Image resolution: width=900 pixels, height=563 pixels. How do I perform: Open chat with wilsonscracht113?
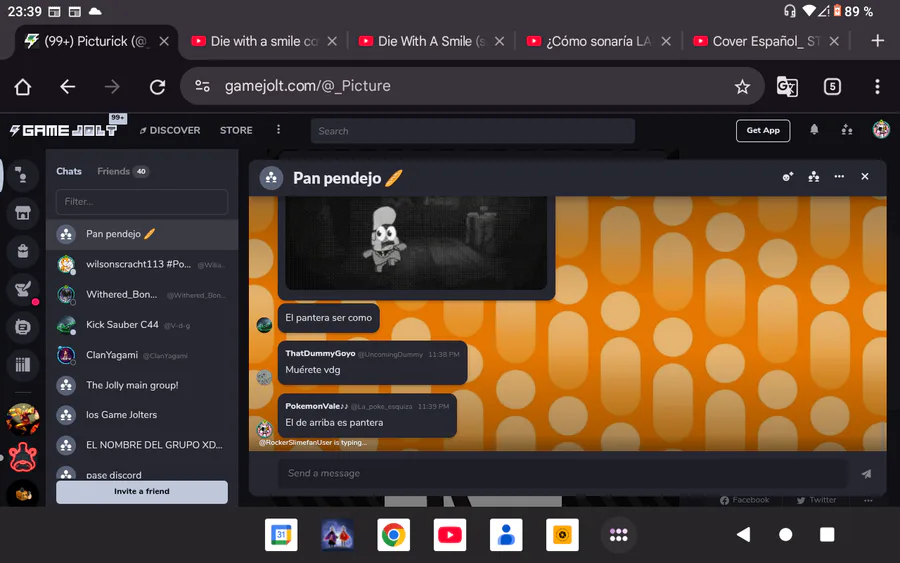tap(142, 264)
